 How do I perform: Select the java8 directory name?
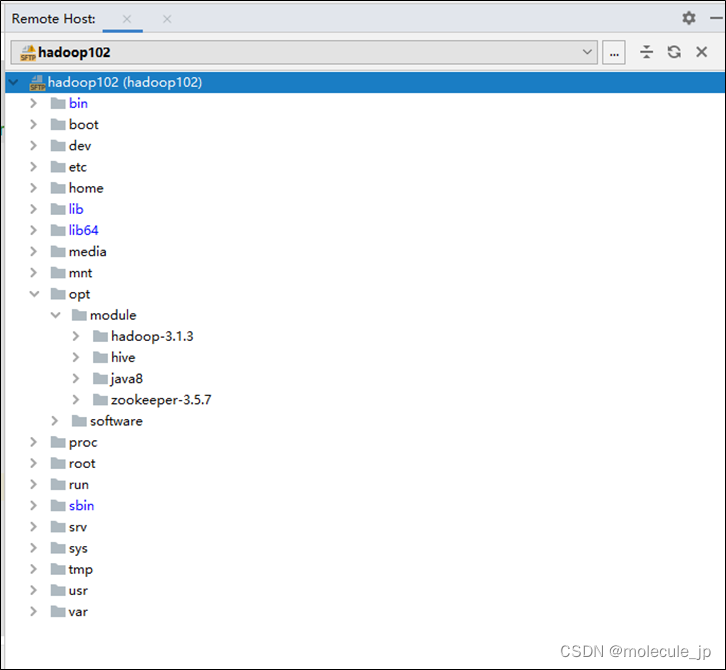126,379
